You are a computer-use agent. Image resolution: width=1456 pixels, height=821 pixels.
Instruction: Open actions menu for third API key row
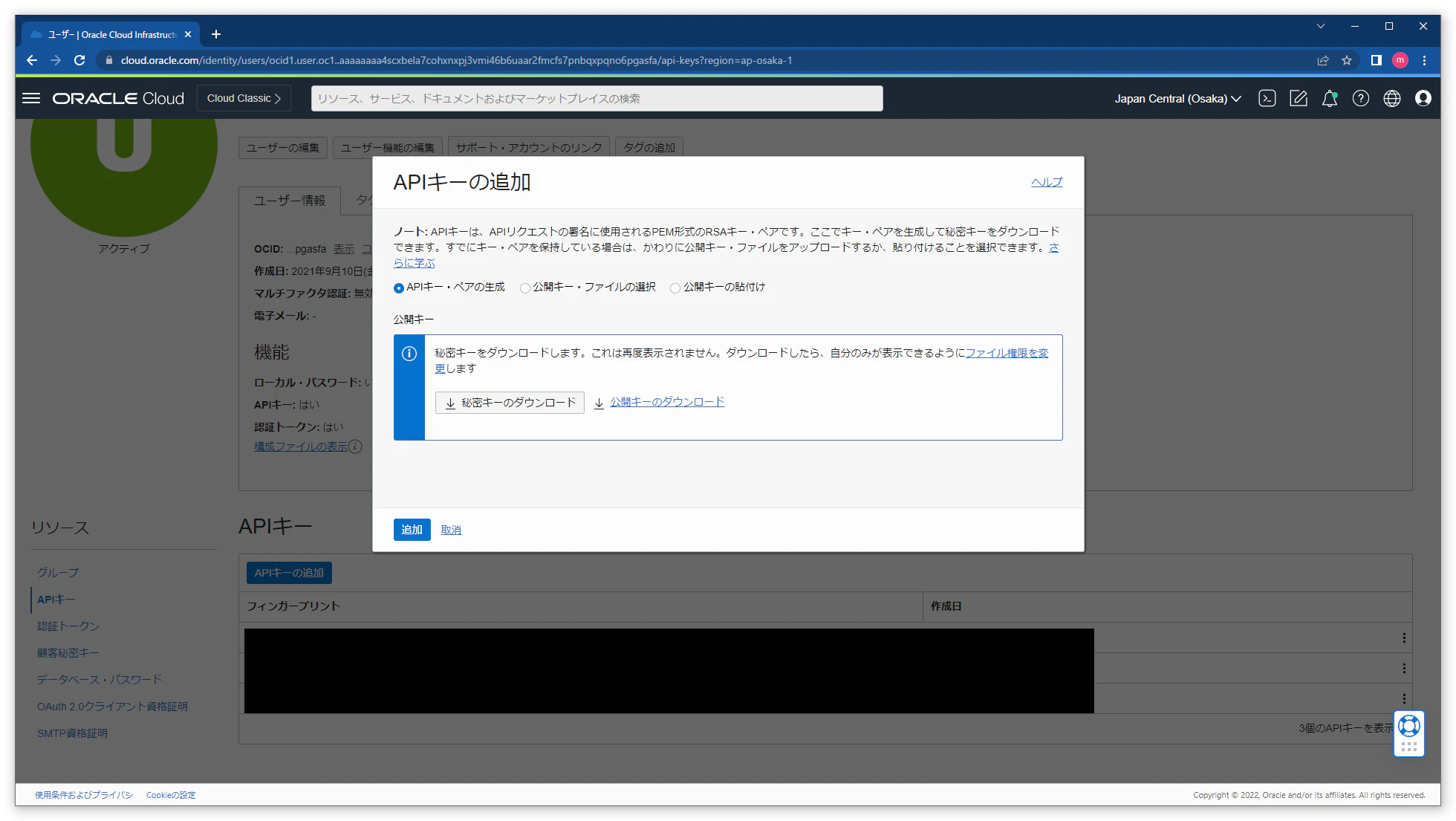click(x=1404, y=698)
